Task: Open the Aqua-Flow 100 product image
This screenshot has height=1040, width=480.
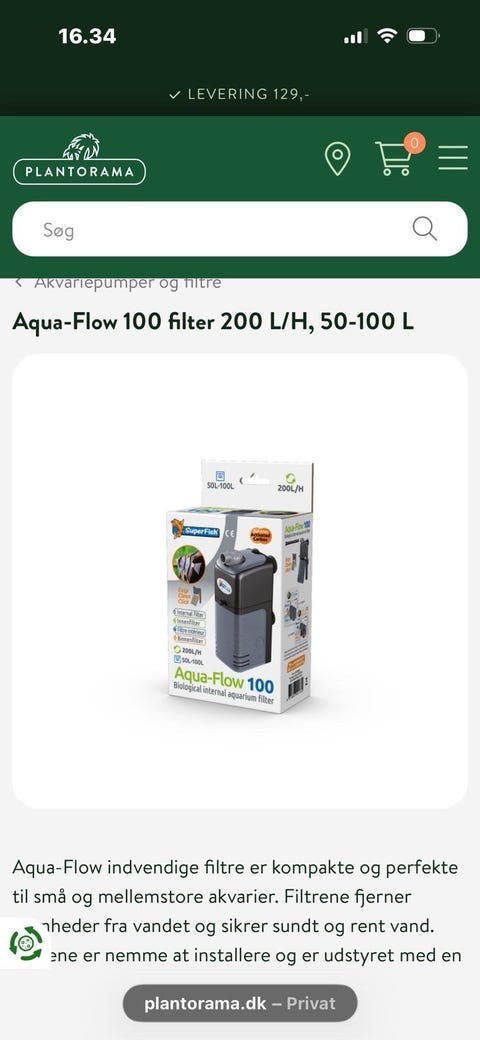Action: [x=239, y=581]
